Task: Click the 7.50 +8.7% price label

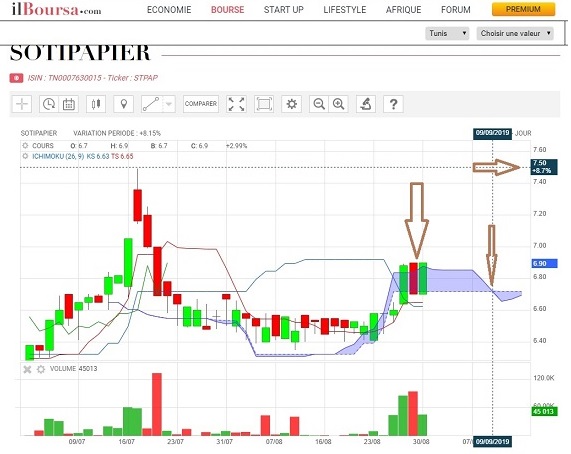Action: (544, 167)
